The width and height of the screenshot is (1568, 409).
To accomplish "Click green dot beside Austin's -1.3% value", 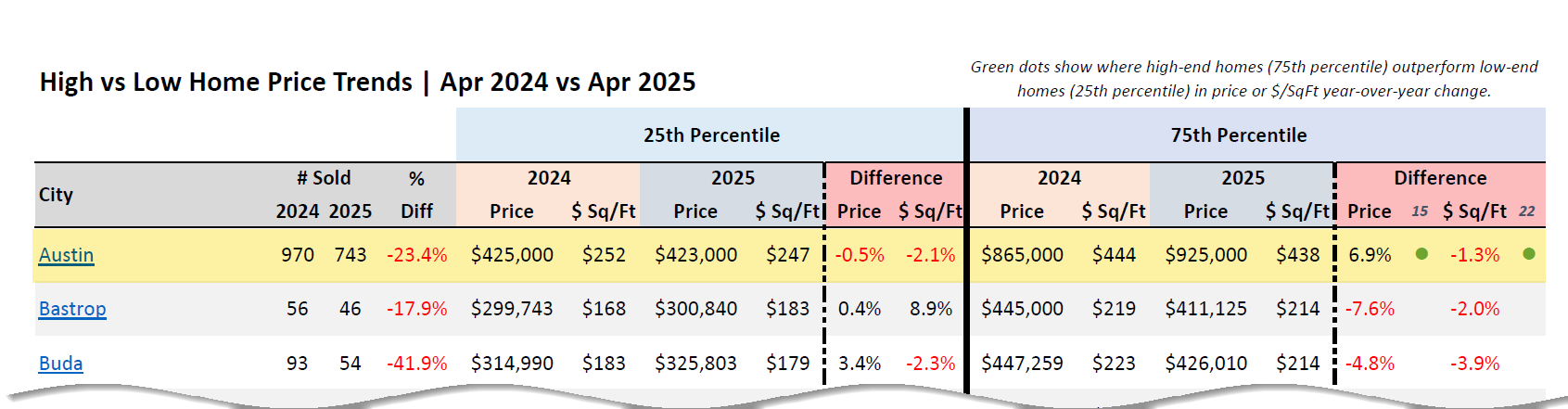I will [x=1529, y=254].
